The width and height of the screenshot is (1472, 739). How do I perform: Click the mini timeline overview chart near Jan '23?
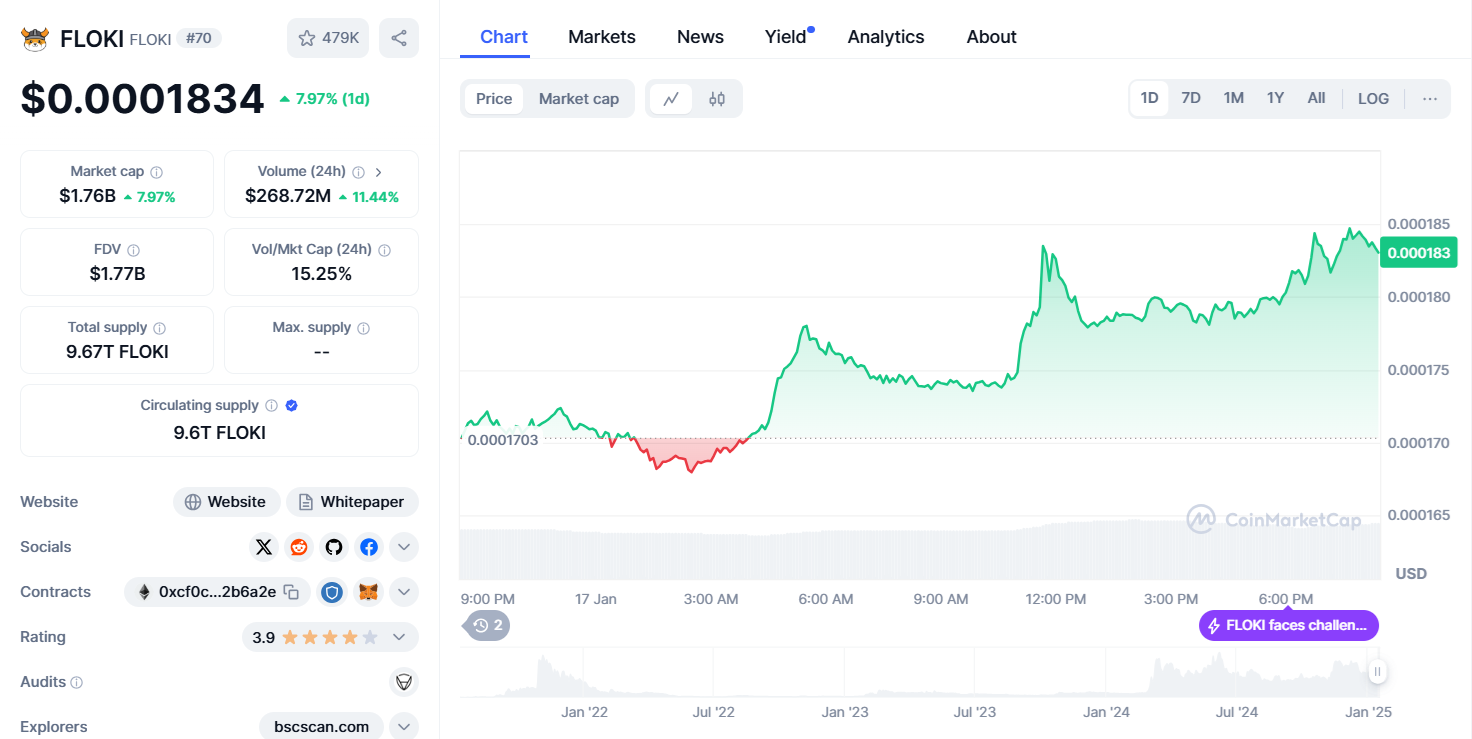click(x=845, y=672)
